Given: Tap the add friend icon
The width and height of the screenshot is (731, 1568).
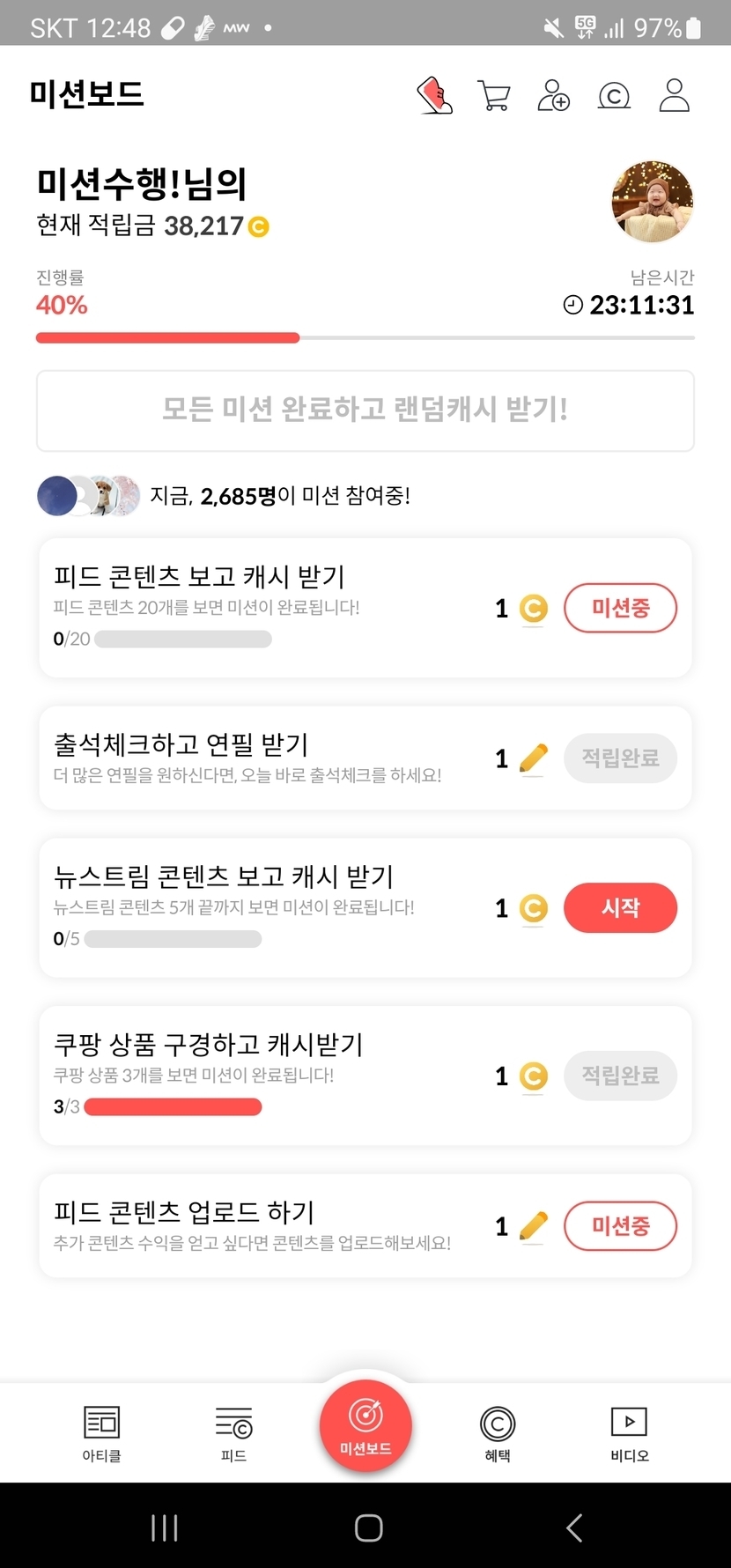Looking at the screenshot, I should 553,95.
